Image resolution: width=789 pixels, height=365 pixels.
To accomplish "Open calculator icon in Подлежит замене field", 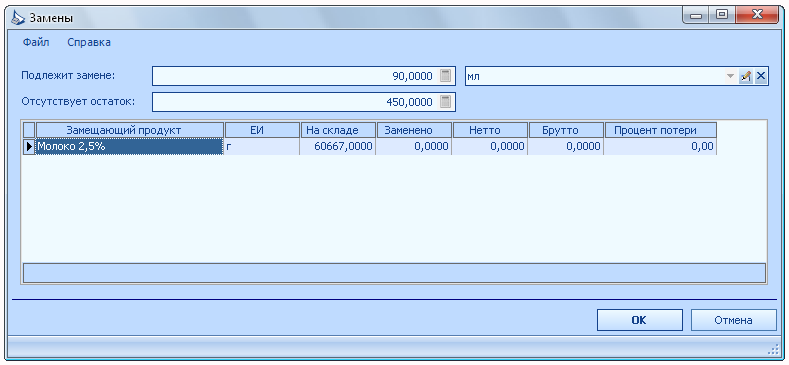I will (x=445, y=76).
